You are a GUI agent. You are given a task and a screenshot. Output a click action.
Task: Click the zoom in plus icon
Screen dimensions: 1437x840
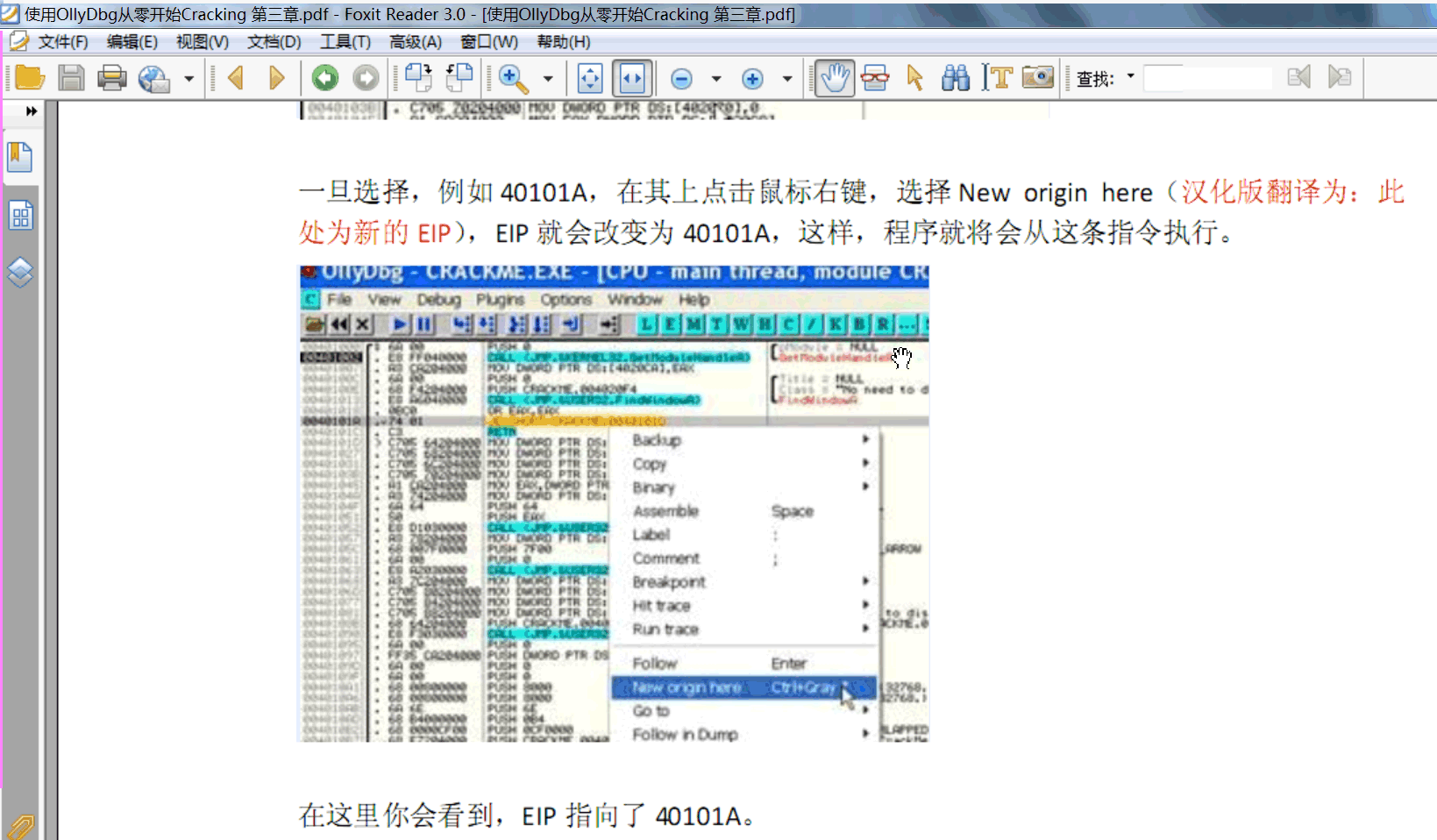(x=752, y=79)
